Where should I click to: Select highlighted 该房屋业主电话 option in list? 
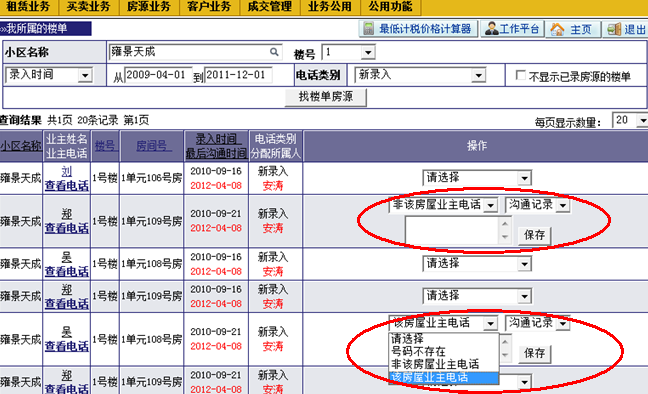click(x=444, y=377)
